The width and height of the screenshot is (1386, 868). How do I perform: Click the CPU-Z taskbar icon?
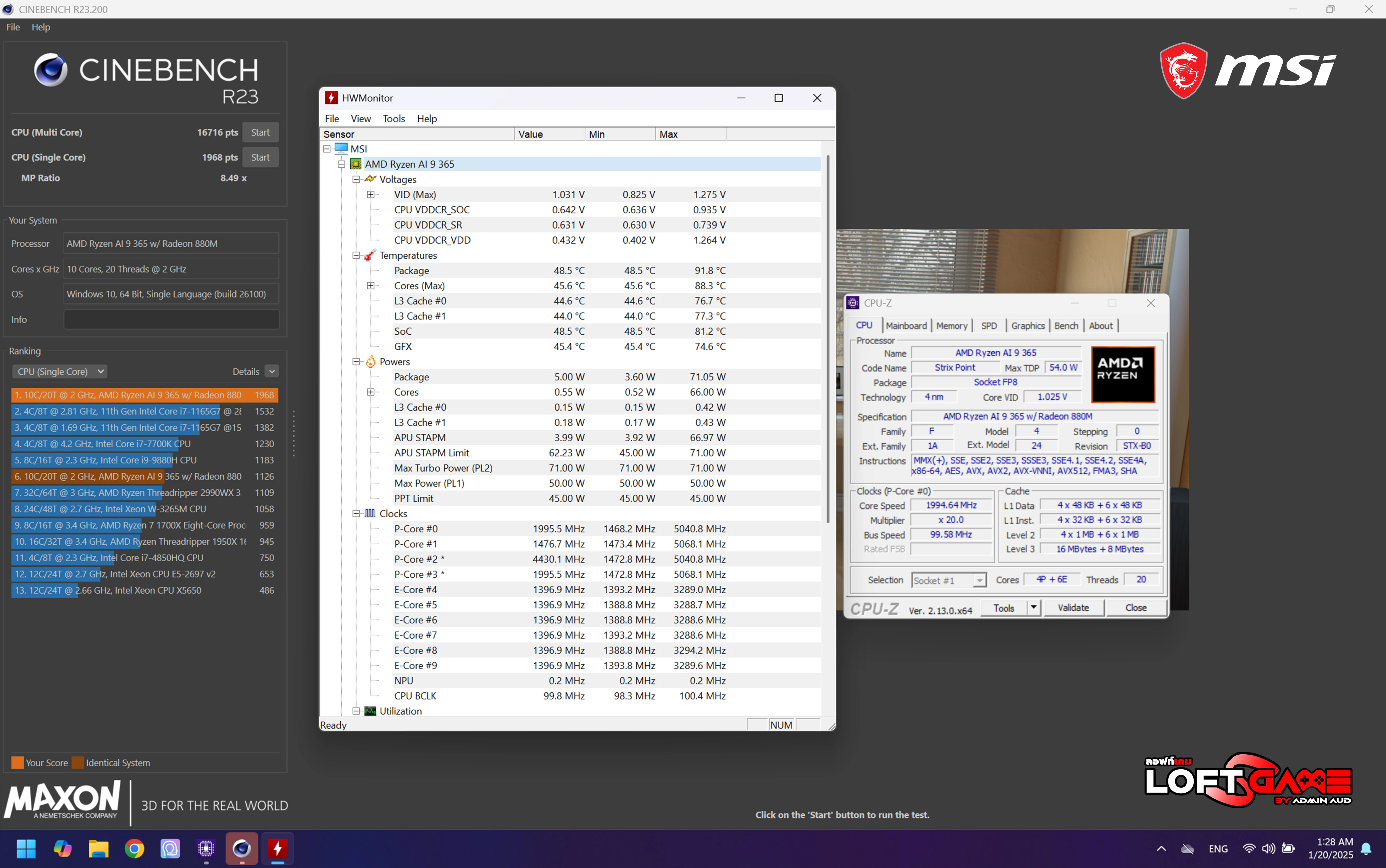pyautogui.click(x=206, y=848)
